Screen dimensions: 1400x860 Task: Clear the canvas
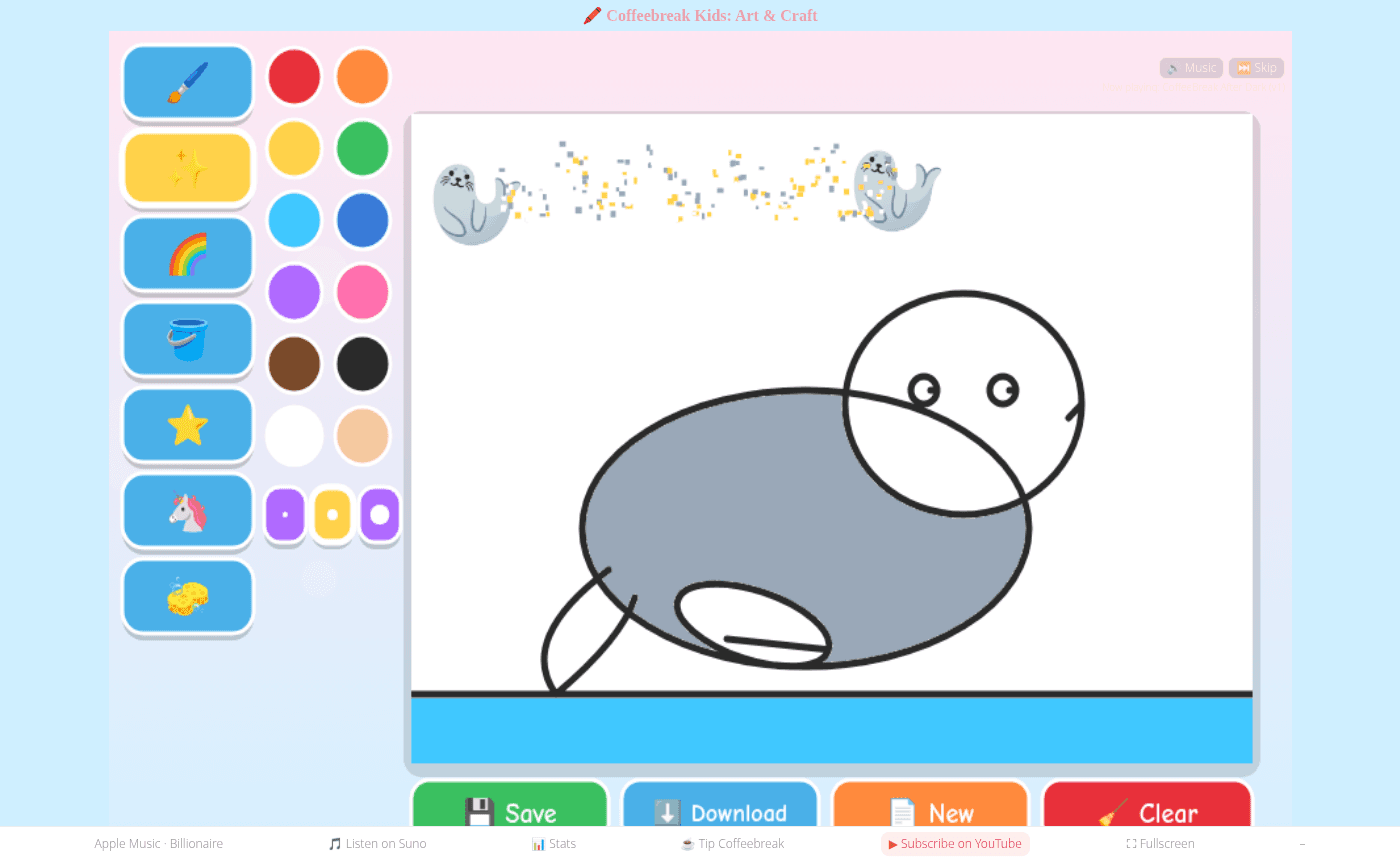point(1147,805)
